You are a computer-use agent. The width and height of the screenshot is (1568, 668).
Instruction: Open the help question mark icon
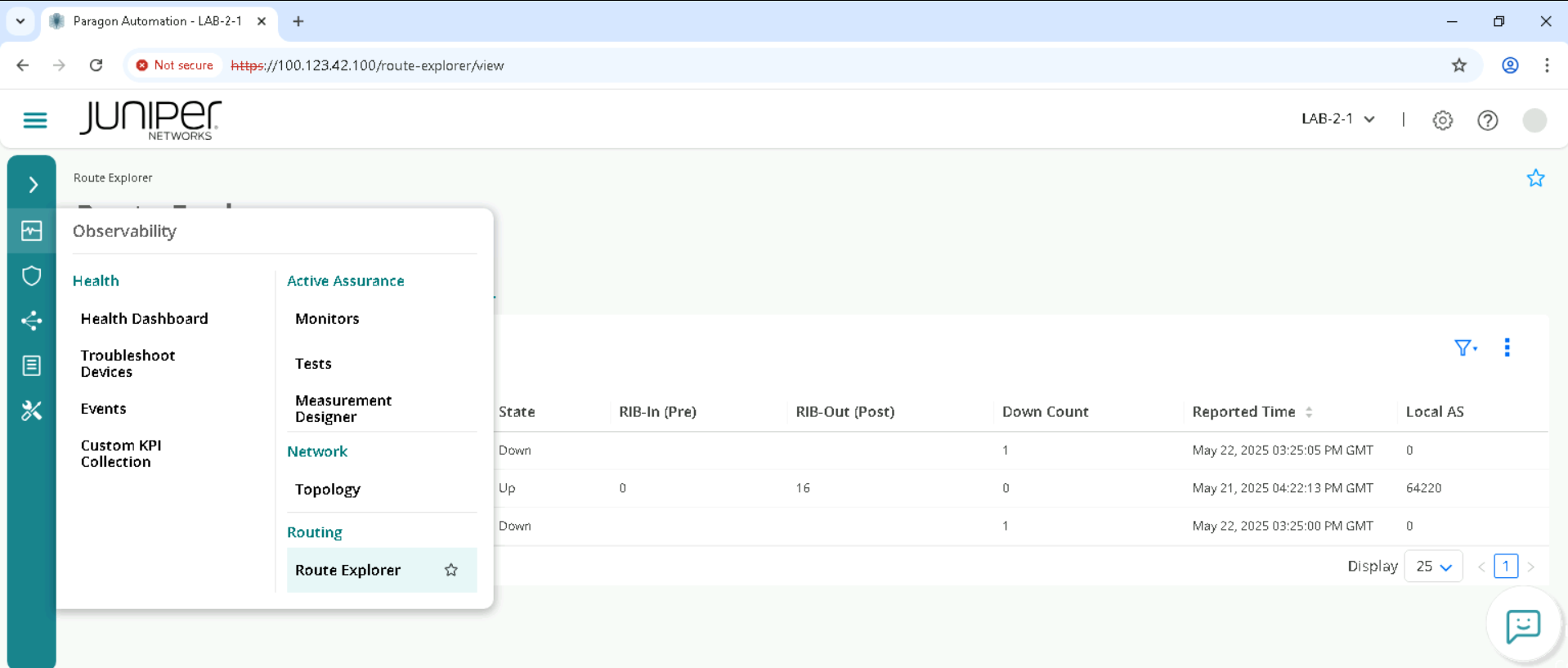1487,120
